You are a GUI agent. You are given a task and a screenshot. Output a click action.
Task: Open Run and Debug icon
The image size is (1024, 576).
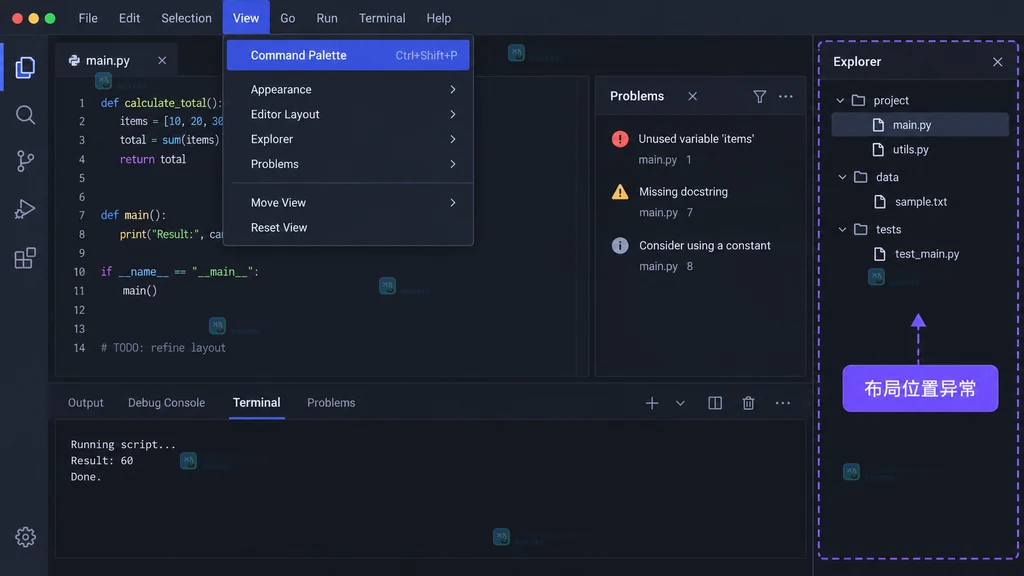click(25, 209)
